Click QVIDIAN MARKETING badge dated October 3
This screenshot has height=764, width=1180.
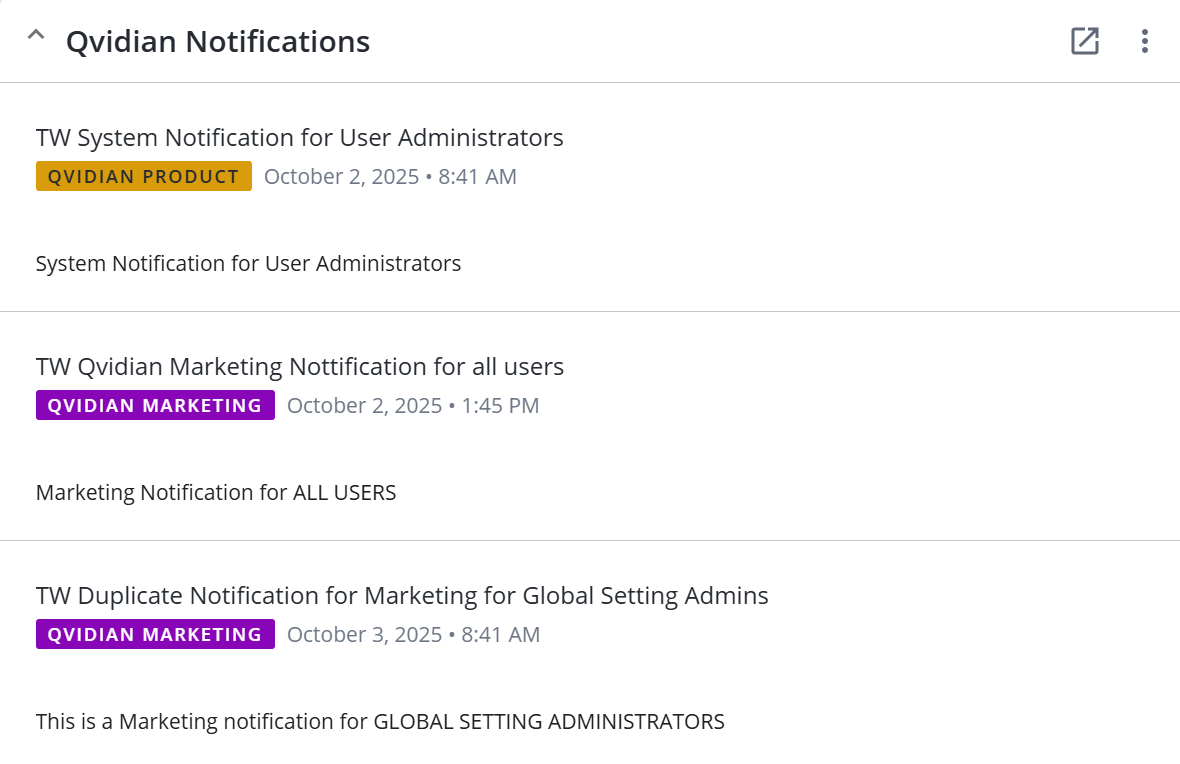click(155, 635)
